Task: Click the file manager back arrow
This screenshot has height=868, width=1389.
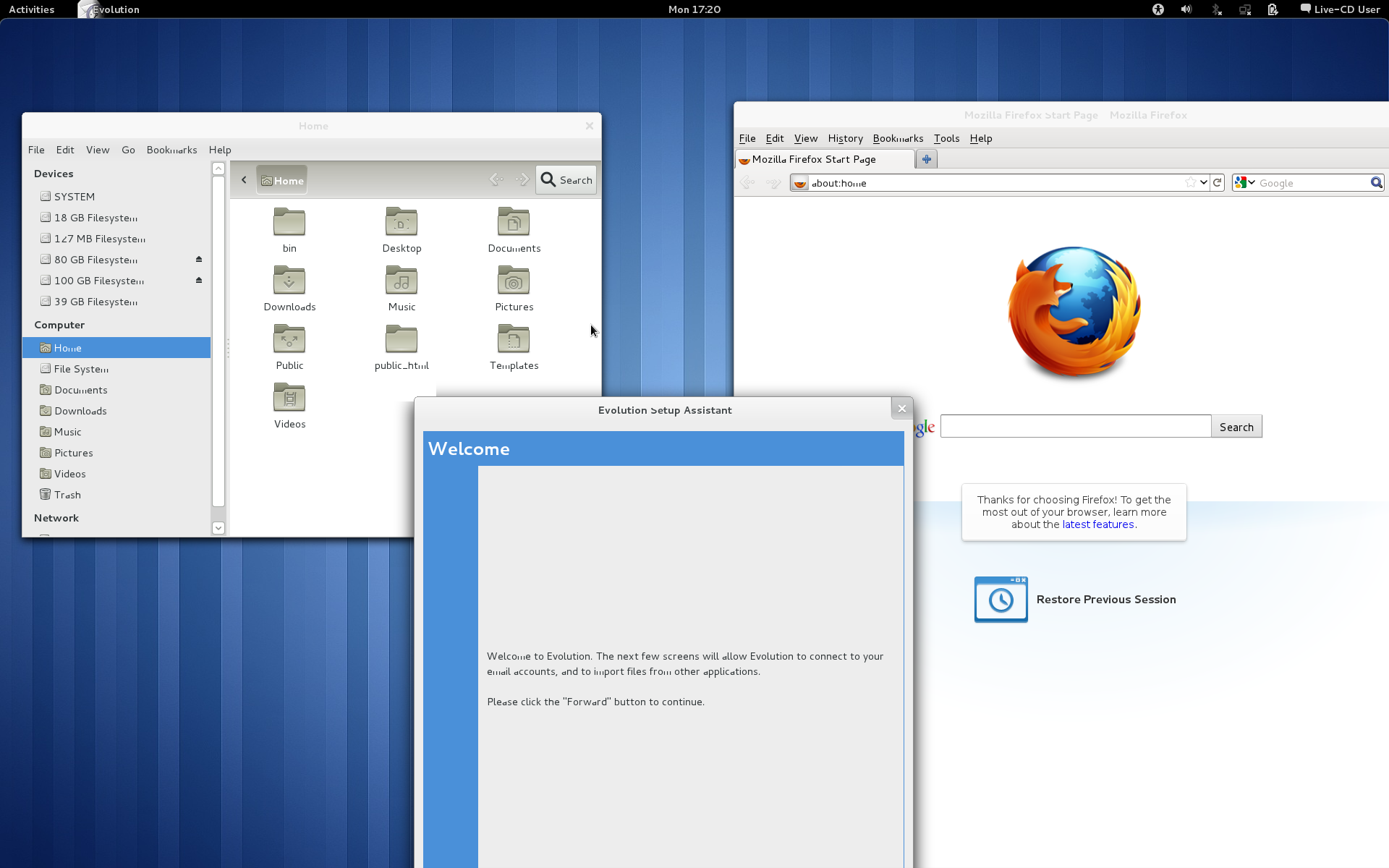Action: tap(496, 179)
